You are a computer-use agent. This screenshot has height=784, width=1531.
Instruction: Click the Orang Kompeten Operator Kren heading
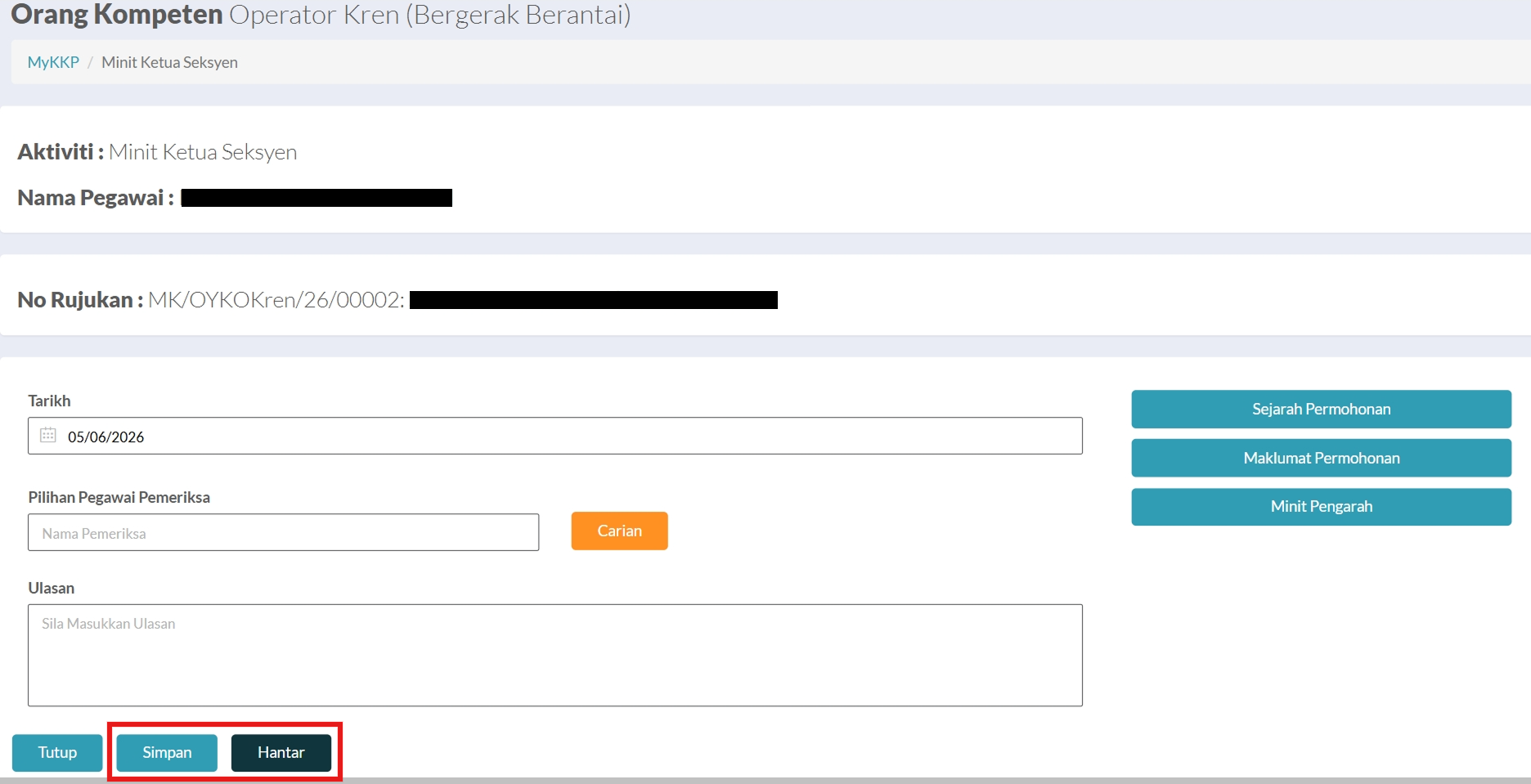click(321, 15)
